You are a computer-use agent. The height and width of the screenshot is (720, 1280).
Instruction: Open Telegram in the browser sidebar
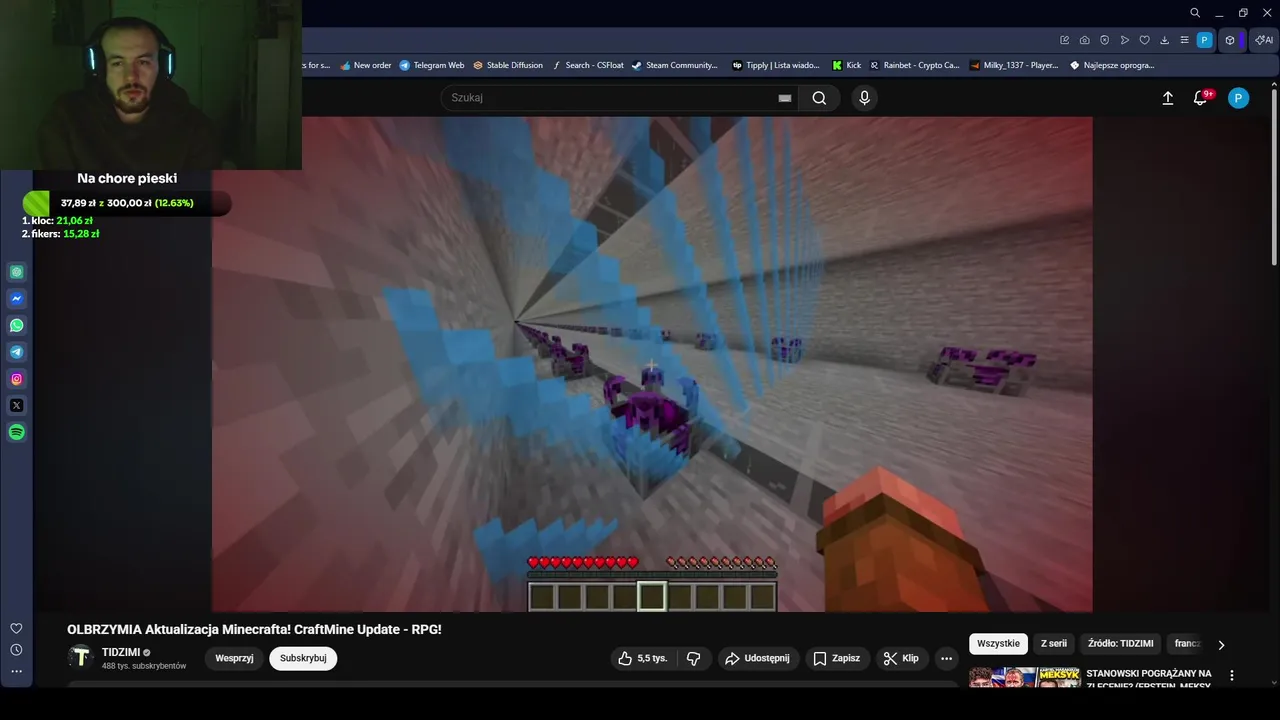[x=16, y=352]
